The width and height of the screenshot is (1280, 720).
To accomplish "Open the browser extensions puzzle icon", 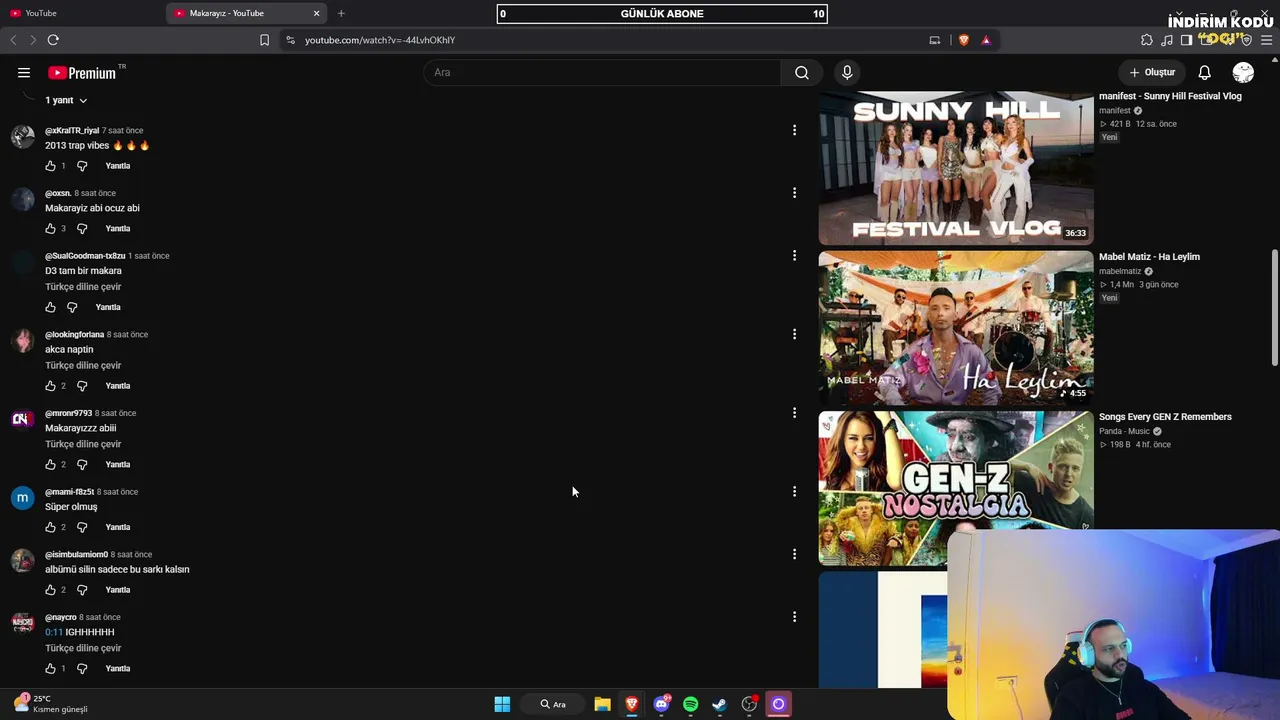I will pos(1147,40).
